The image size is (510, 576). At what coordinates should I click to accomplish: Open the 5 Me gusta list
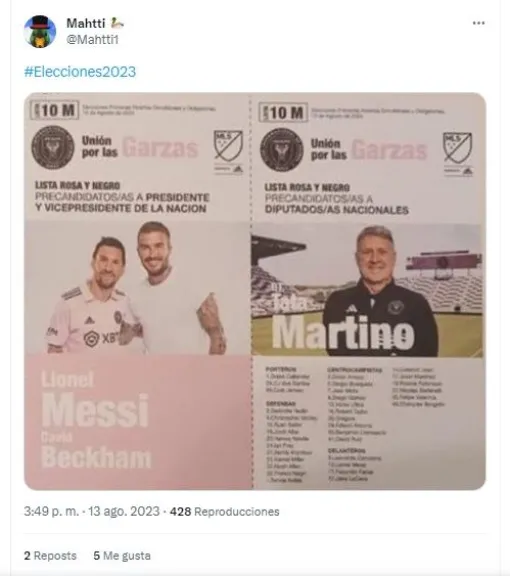[x=122, y=555]
